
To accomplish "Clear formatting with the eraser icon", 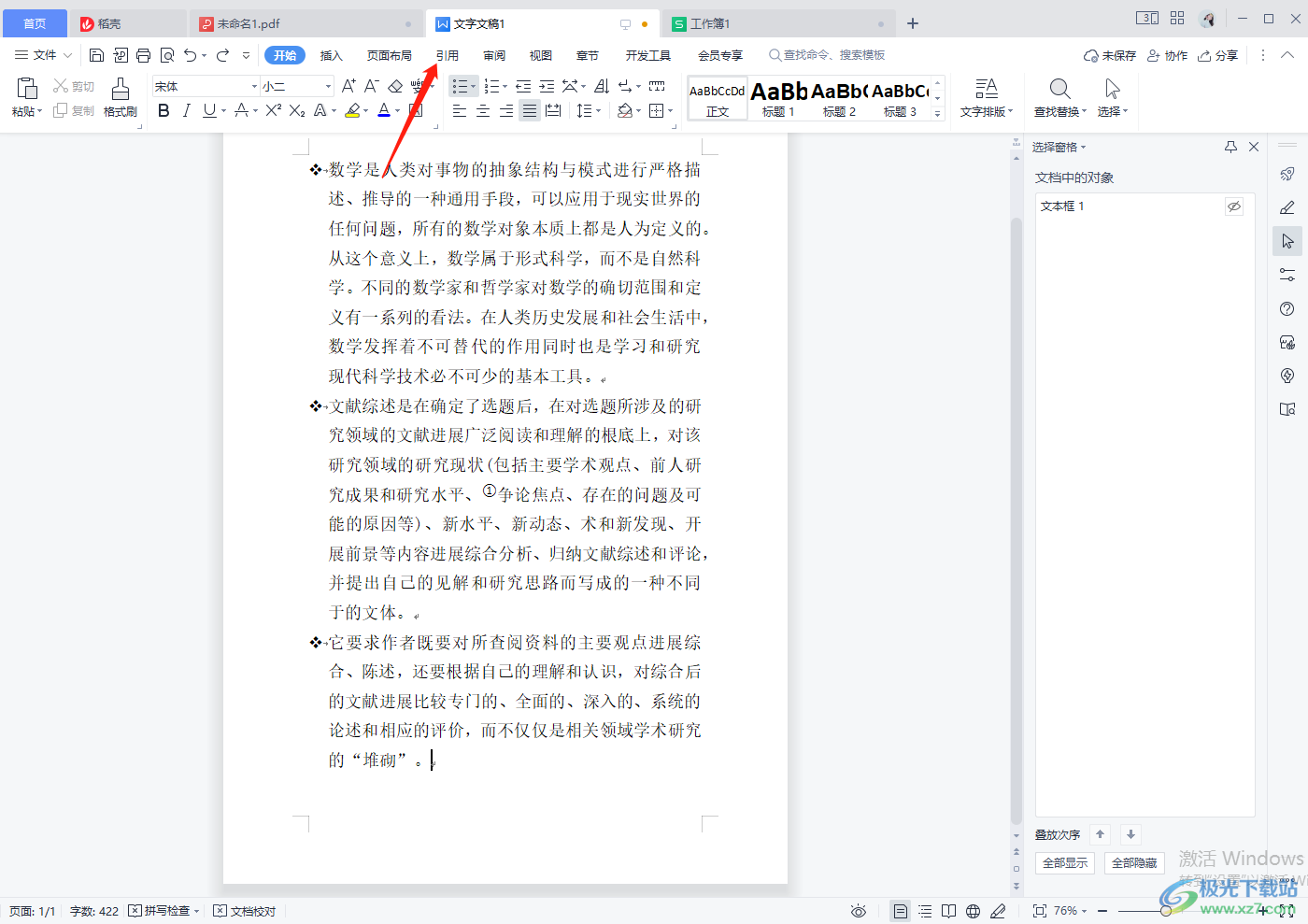I will [x=395, y=86].
